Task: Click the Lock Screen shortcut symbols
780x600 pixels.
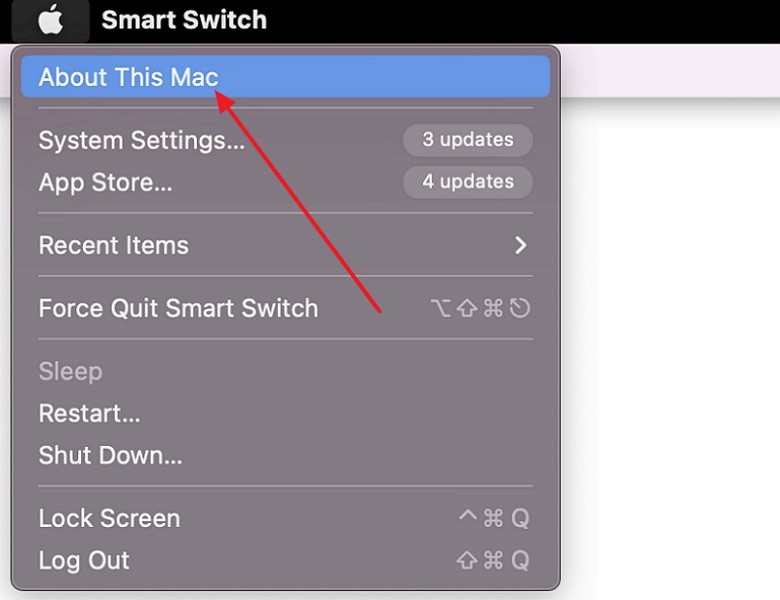Action: click(x=493, y=518)
